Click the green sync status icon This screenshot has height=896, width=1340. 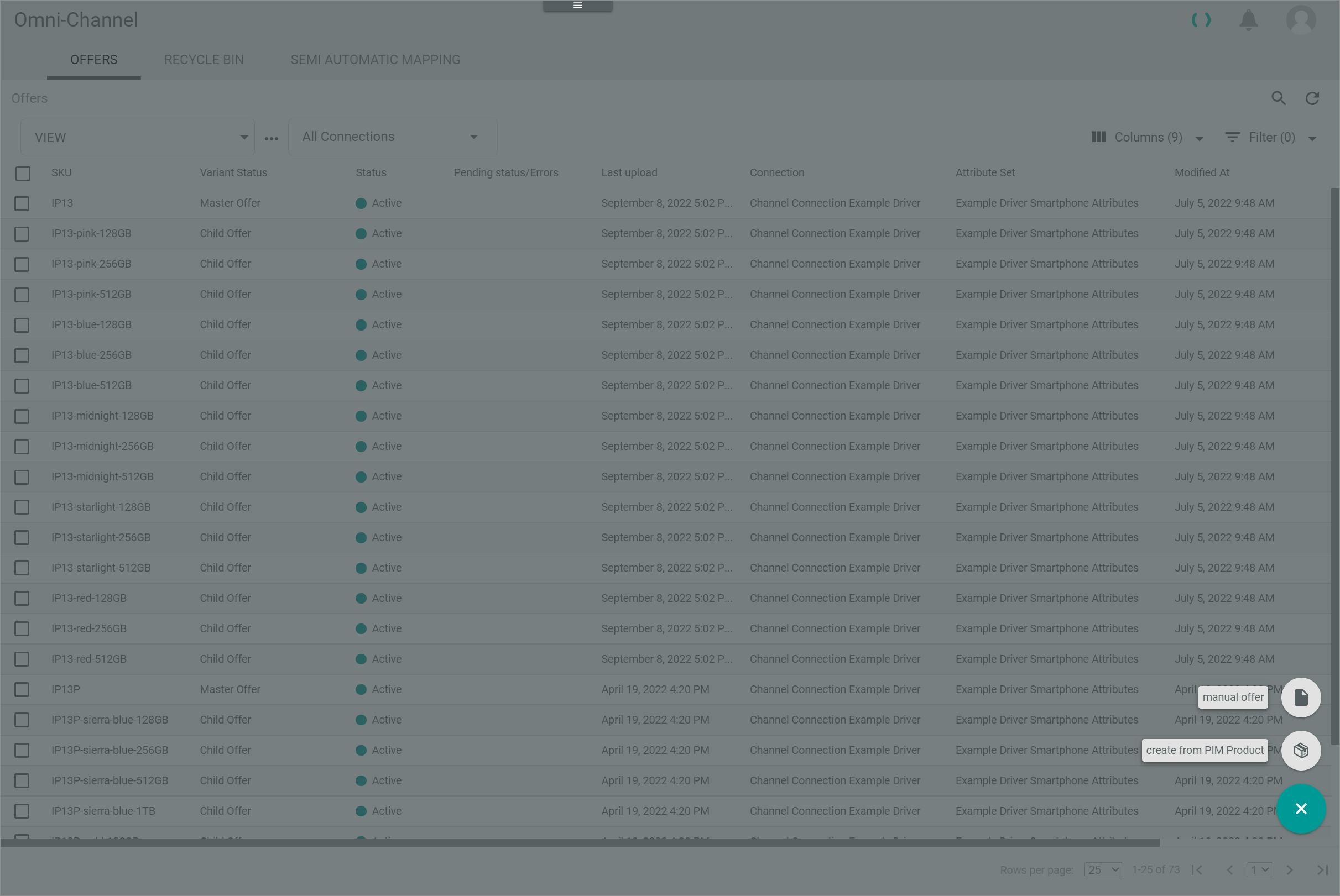pyautogui.click(x=1201, y=20)
